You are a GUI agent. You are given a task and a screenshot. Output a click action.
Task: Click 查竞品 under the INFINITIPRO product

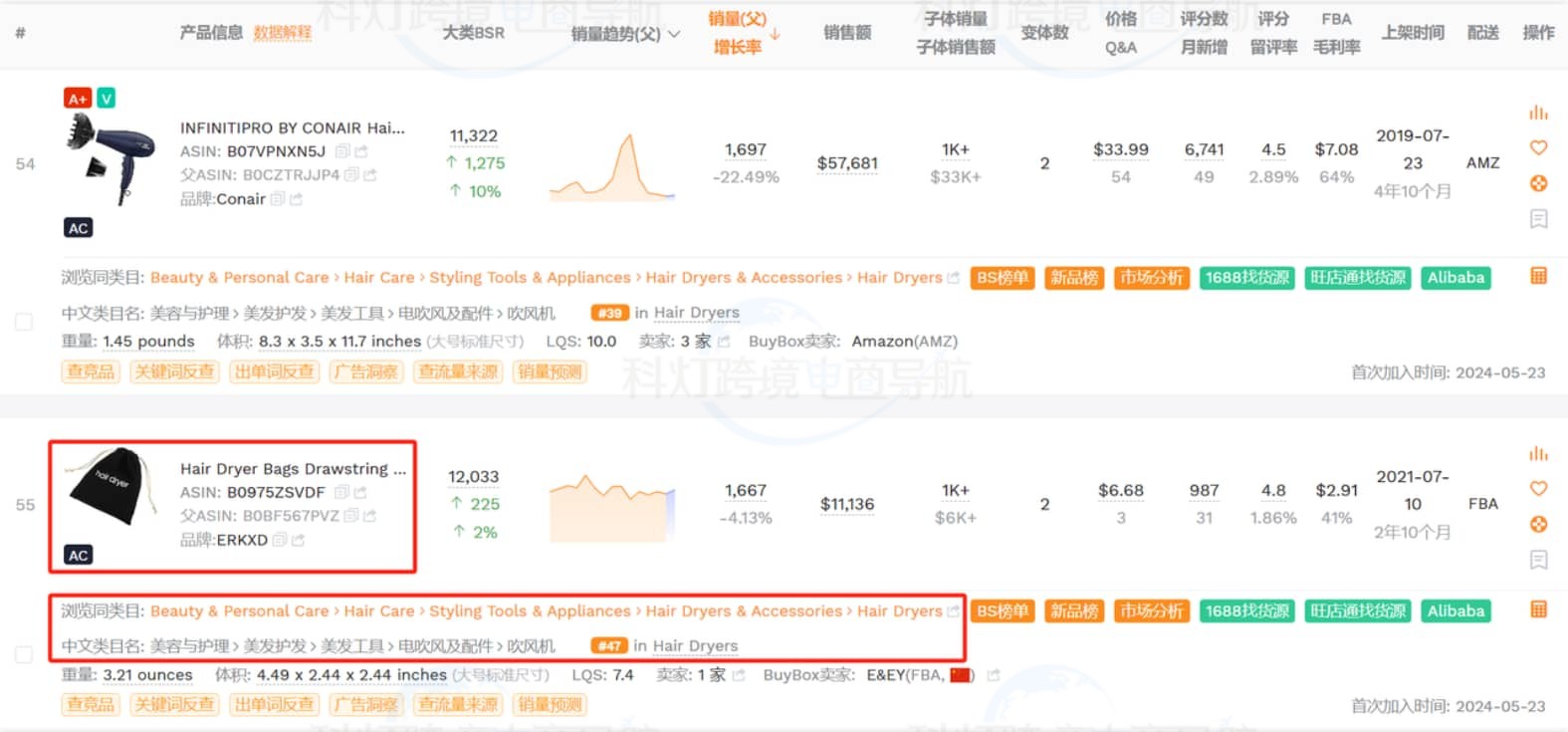pyautogui.click(x=91, y=371)
